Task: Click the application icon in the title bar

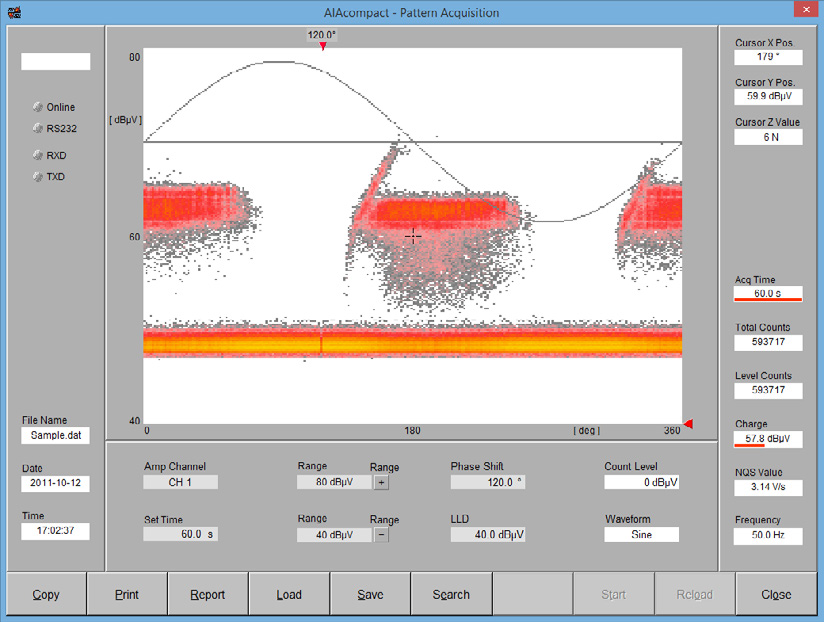Action: pos(13,13)
